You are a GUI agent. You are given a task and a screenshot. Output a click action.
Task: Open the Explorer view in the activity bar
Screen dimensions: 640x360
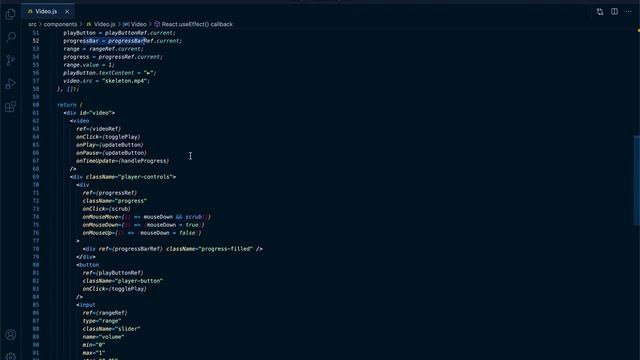(11, 14)
